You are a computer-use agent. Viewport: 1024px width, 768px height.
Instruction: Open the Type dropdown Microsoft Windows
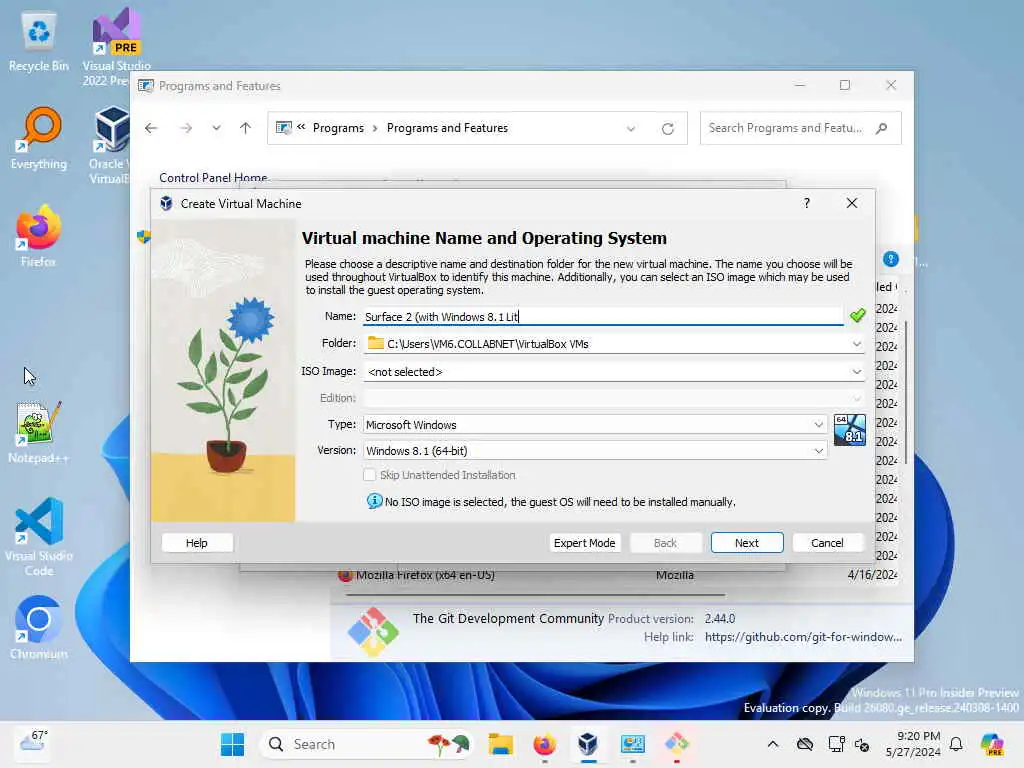coord(595,424)
